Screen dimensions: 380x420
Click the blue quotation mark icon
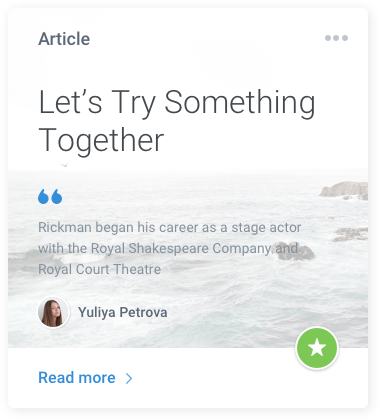click(50, 196)
